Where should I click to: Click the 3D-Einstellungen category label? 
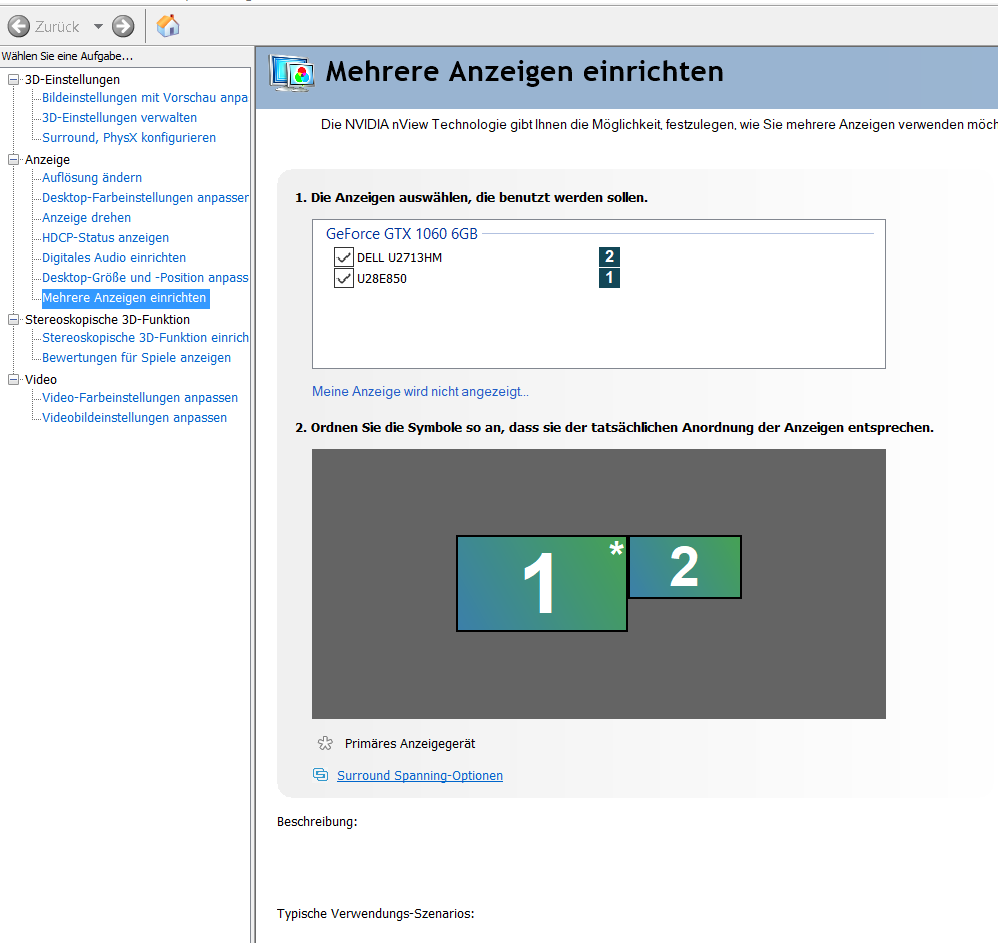(73, 80)
